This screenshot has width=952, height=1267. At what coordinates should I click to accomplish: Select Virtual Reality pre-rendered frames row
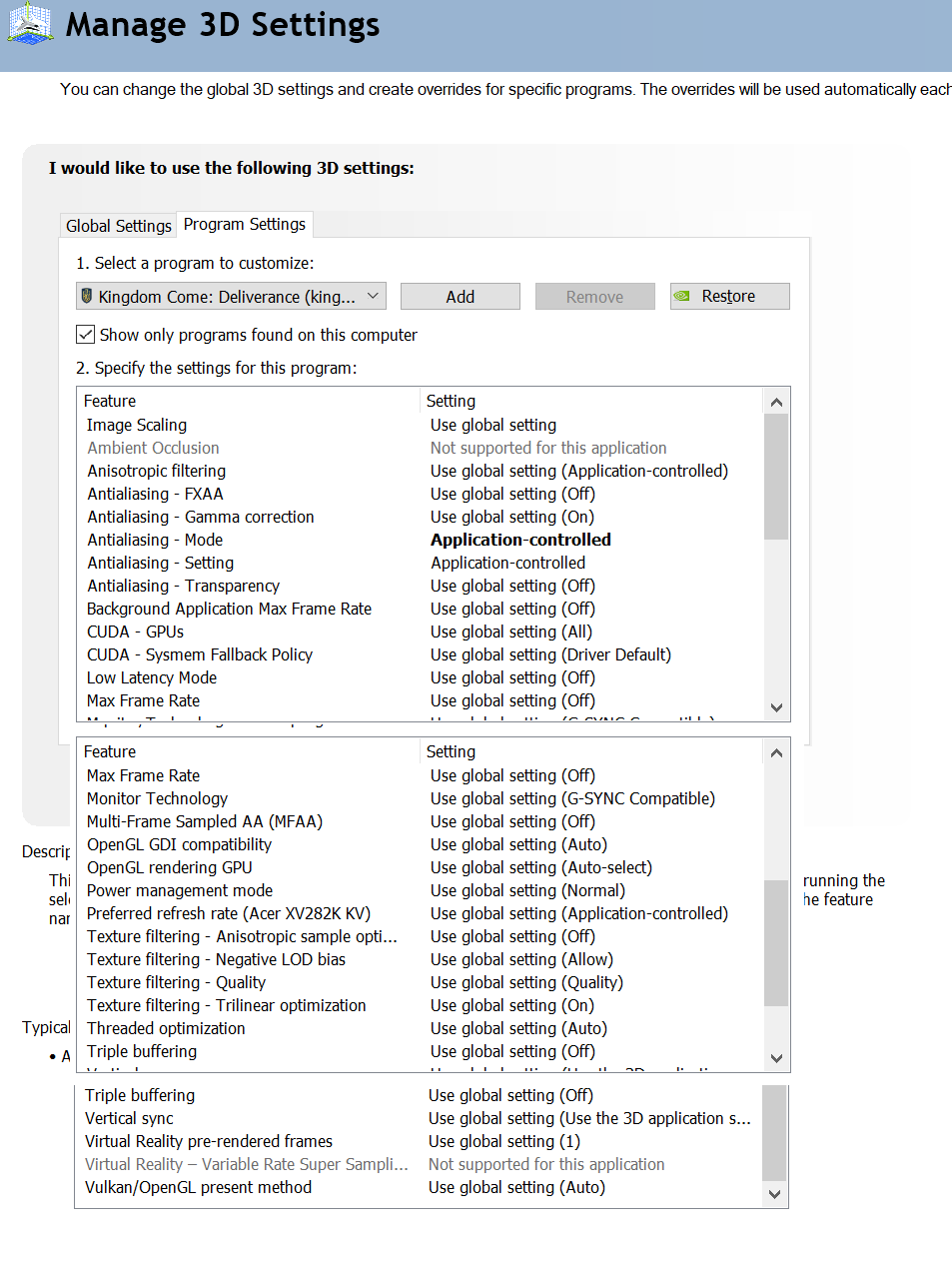tap(419, 1141)
